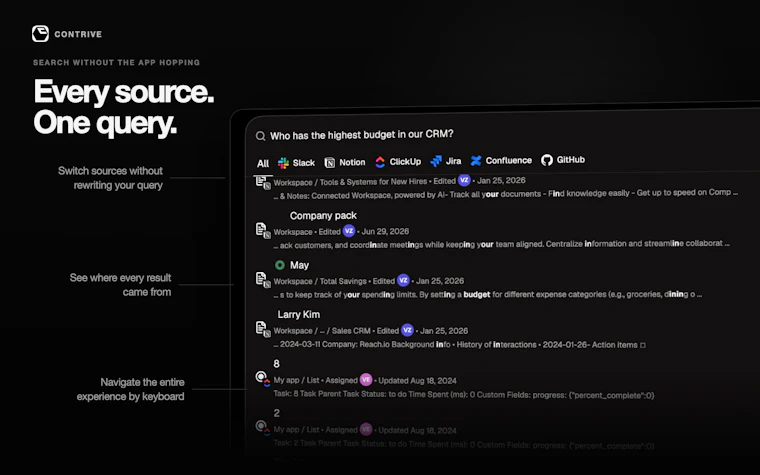Click green circle icon next to May
The image size is (760, 475).
pyautogui.click(x=280, y=265)
